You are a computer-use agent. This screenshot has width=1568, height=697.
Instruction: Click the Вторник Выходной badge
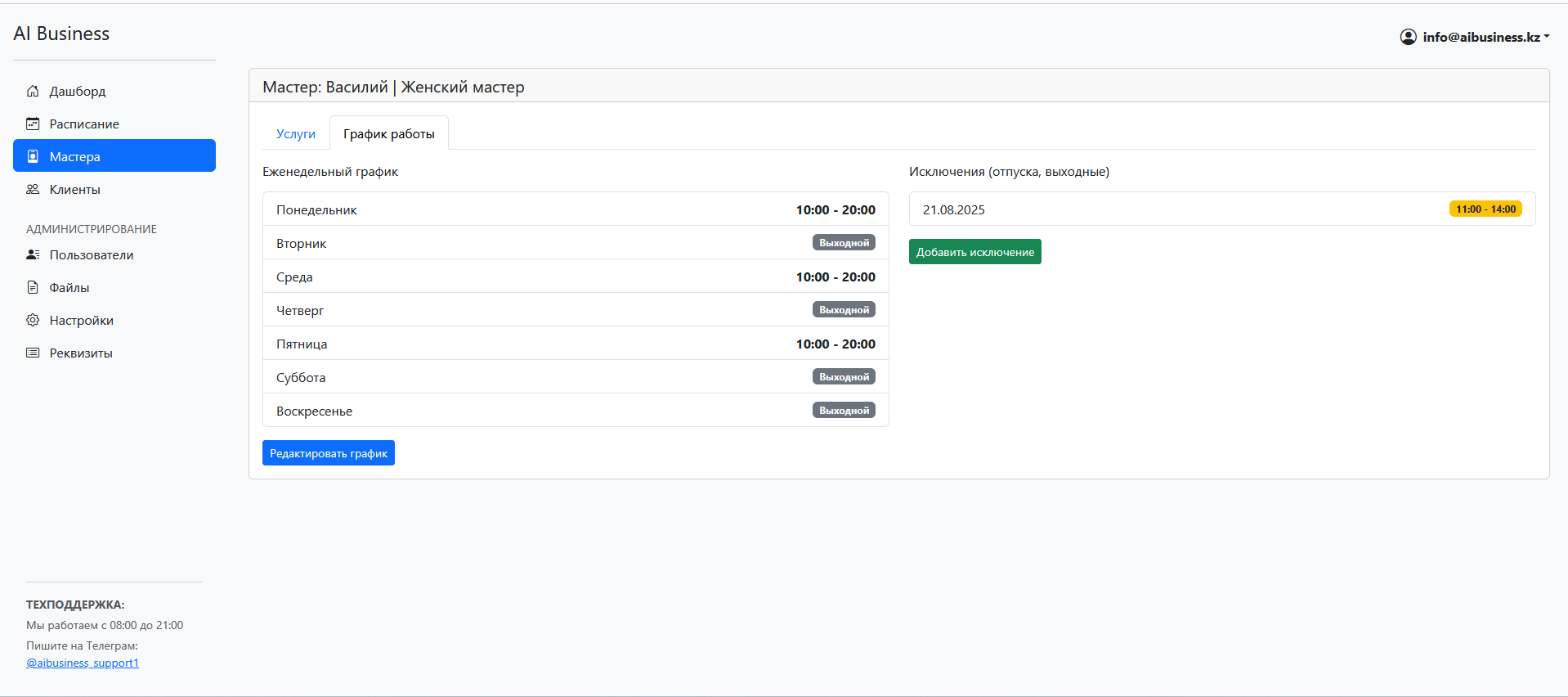pos(844,243)
